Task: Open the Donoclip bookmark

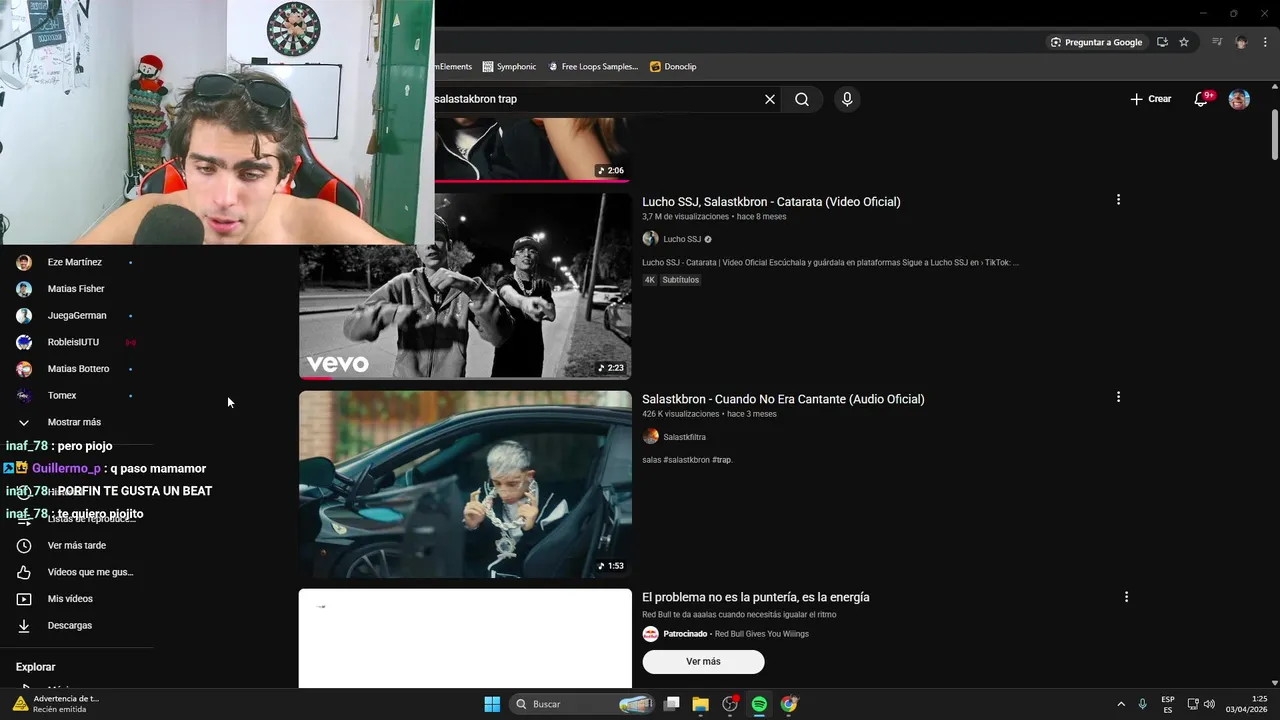Action: pos(673,66)
